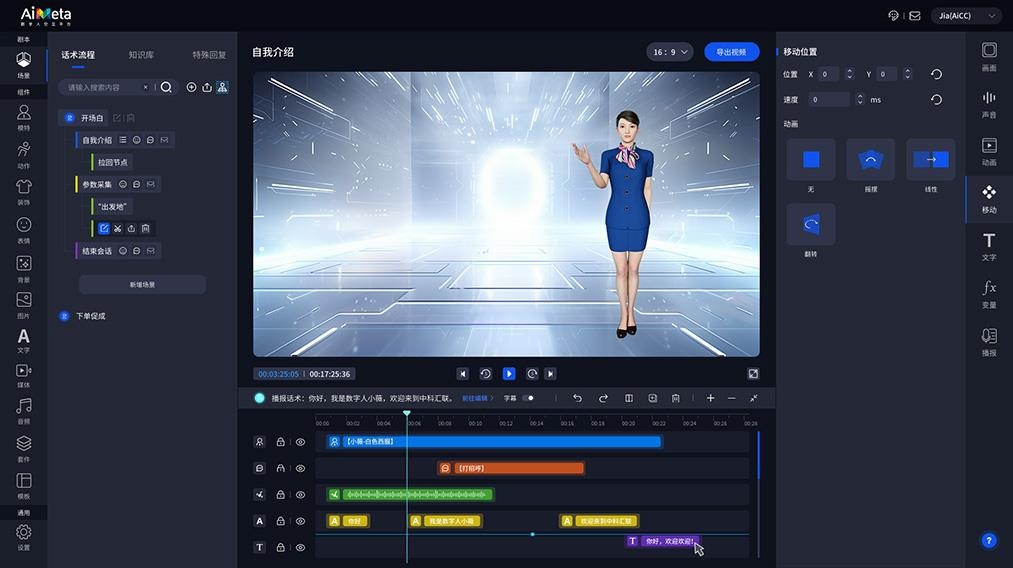This screenshot has width=1013, height=568.
Task: Switch to the 特殊回复 tab
Action: pyautogui.click(x=209, y=55)
